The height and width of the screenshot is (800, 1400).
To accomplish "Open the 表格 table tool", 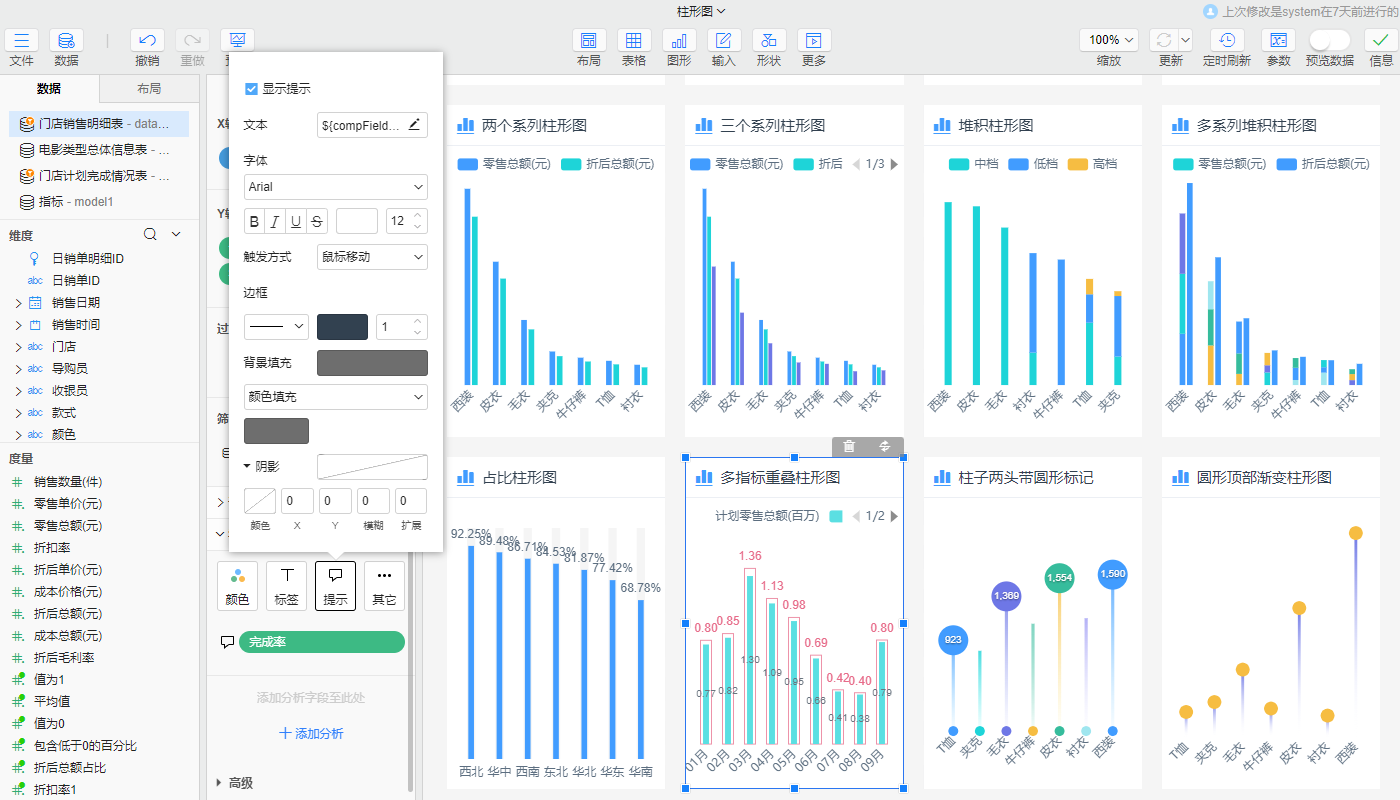I will (633, 41).
